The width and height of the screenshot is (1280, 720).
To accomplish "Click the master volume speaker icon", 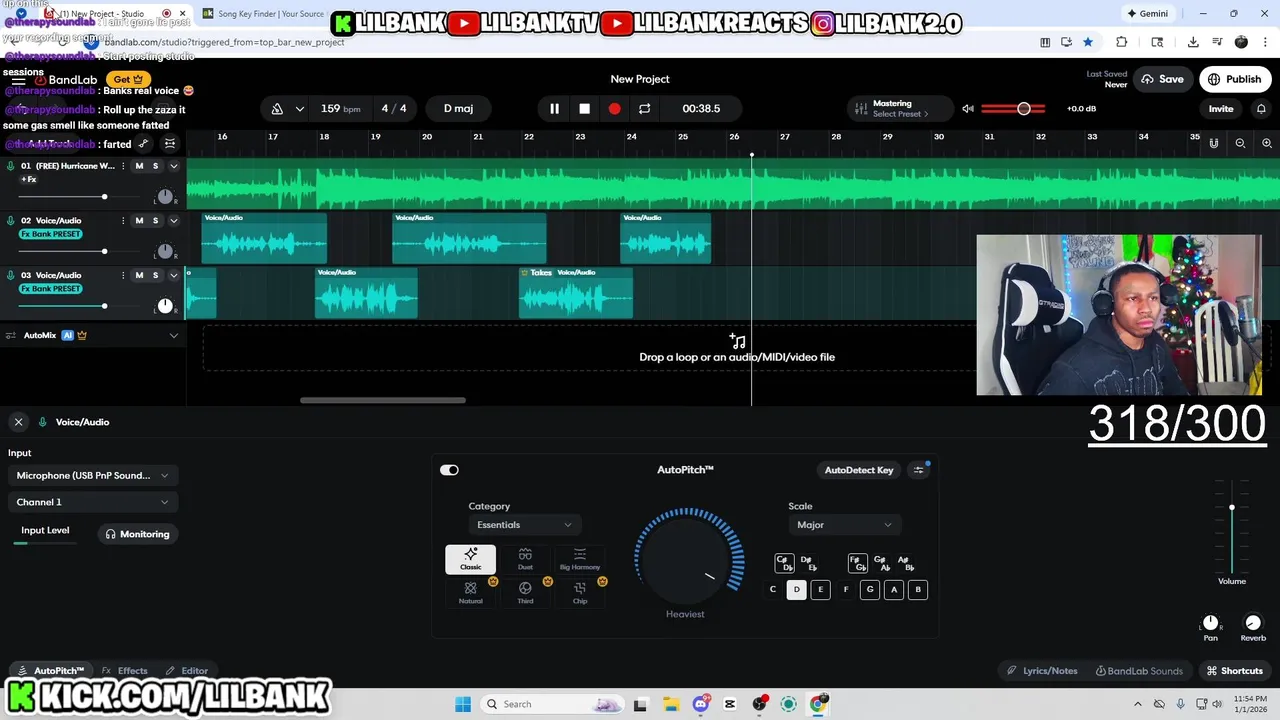I will pyautogui.click(x=967, y=109).
